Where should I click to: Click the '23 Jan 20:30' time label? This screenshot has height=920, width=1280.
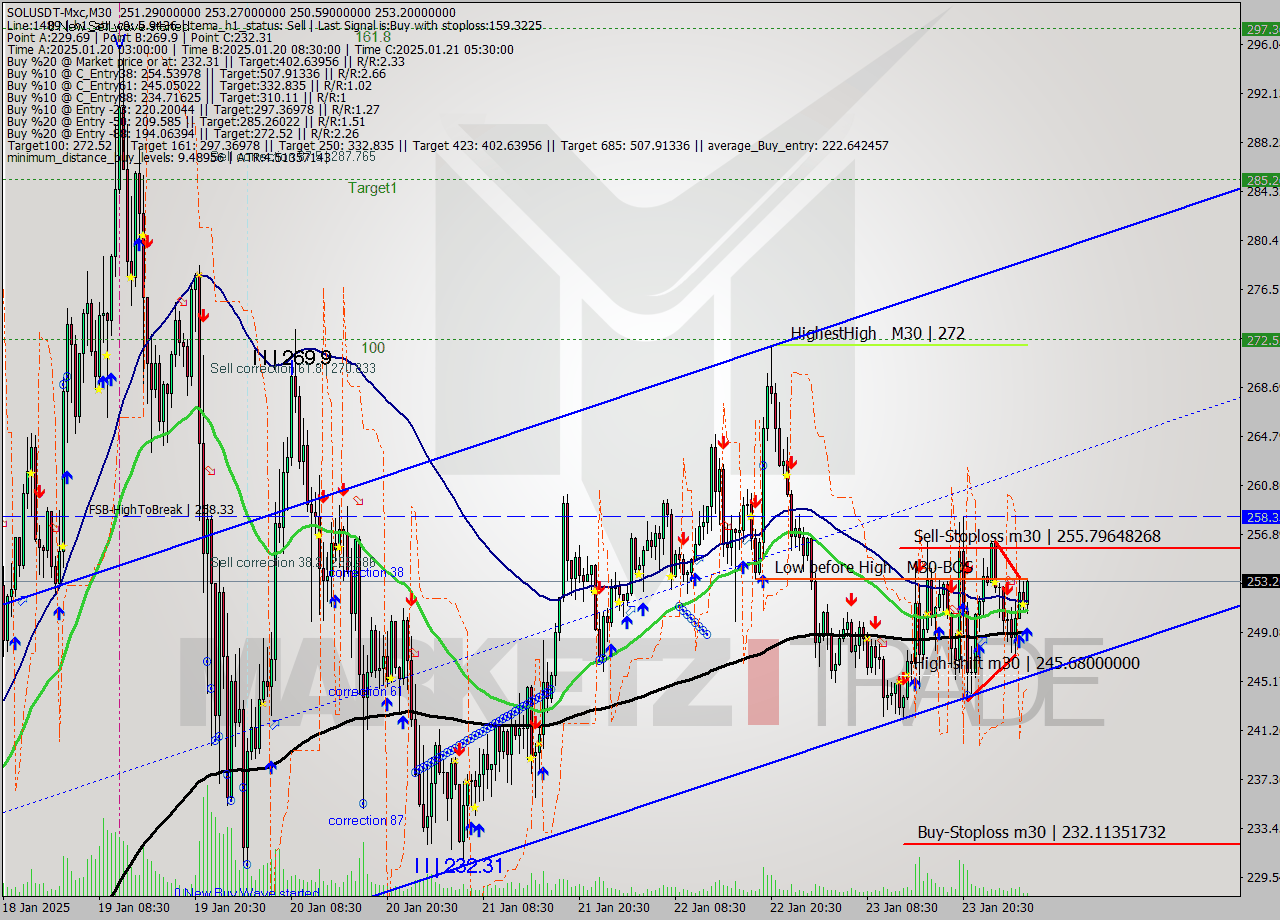tap(997, 908)
